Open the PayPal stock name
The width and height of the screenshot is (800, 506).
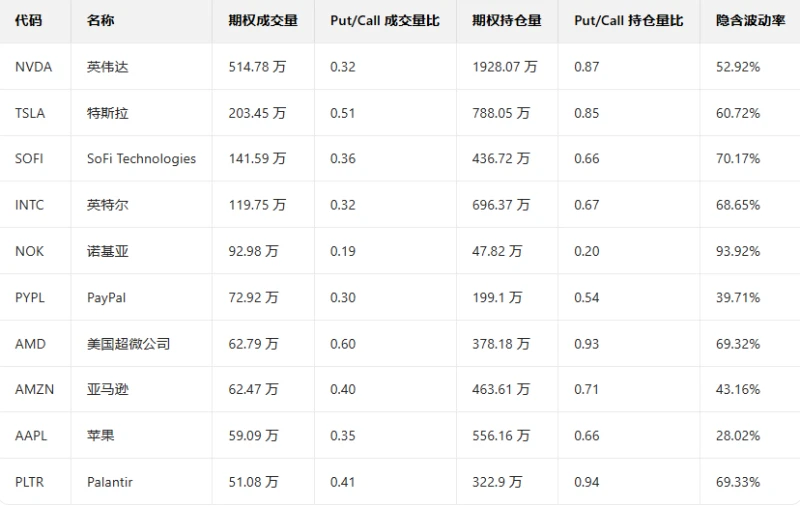[x=106, y=297]
